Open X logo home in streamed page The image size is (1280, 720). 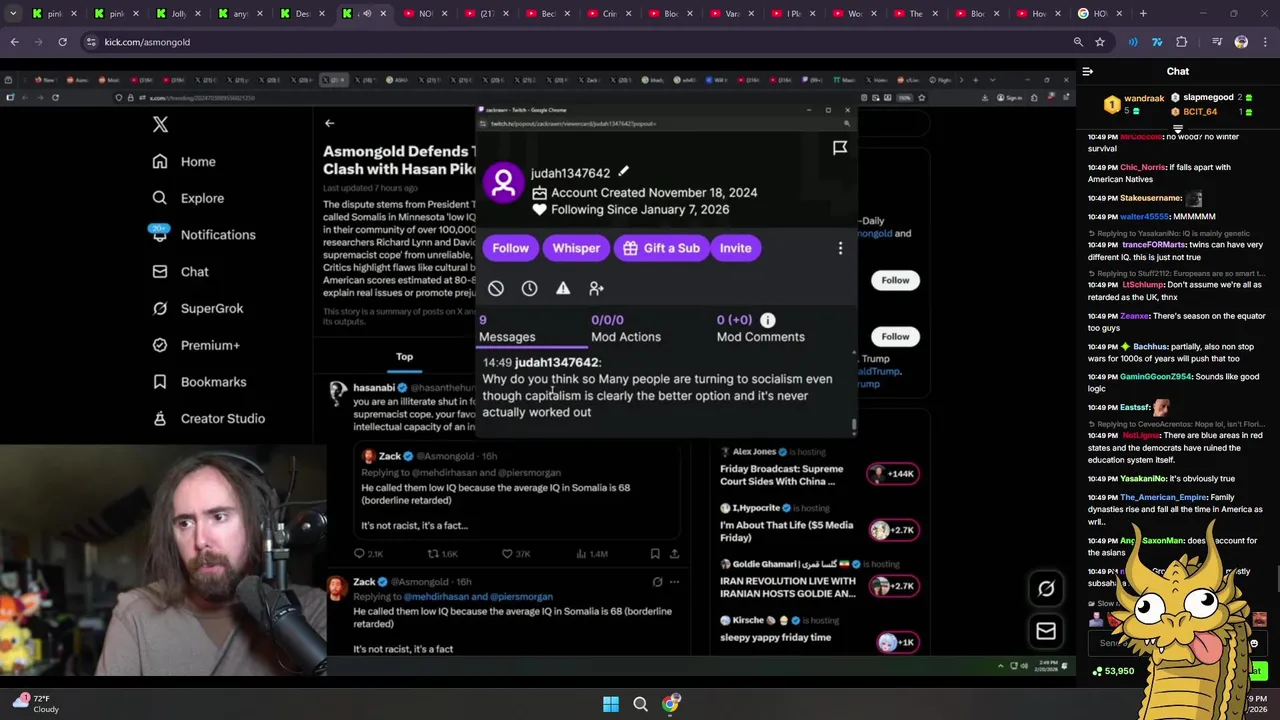tap(160, 125)
